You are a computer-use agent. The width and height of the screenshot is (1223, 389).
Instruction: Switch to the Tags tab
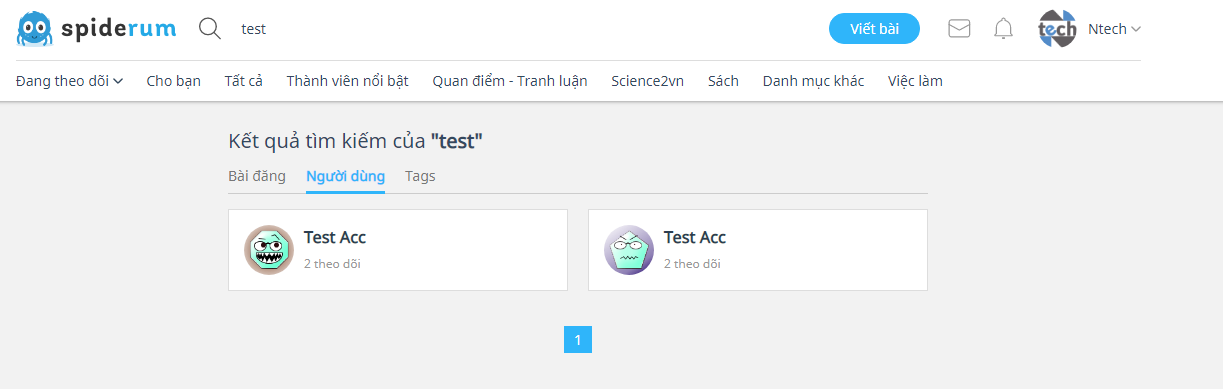pyautogui.click(x=420, y=176)
